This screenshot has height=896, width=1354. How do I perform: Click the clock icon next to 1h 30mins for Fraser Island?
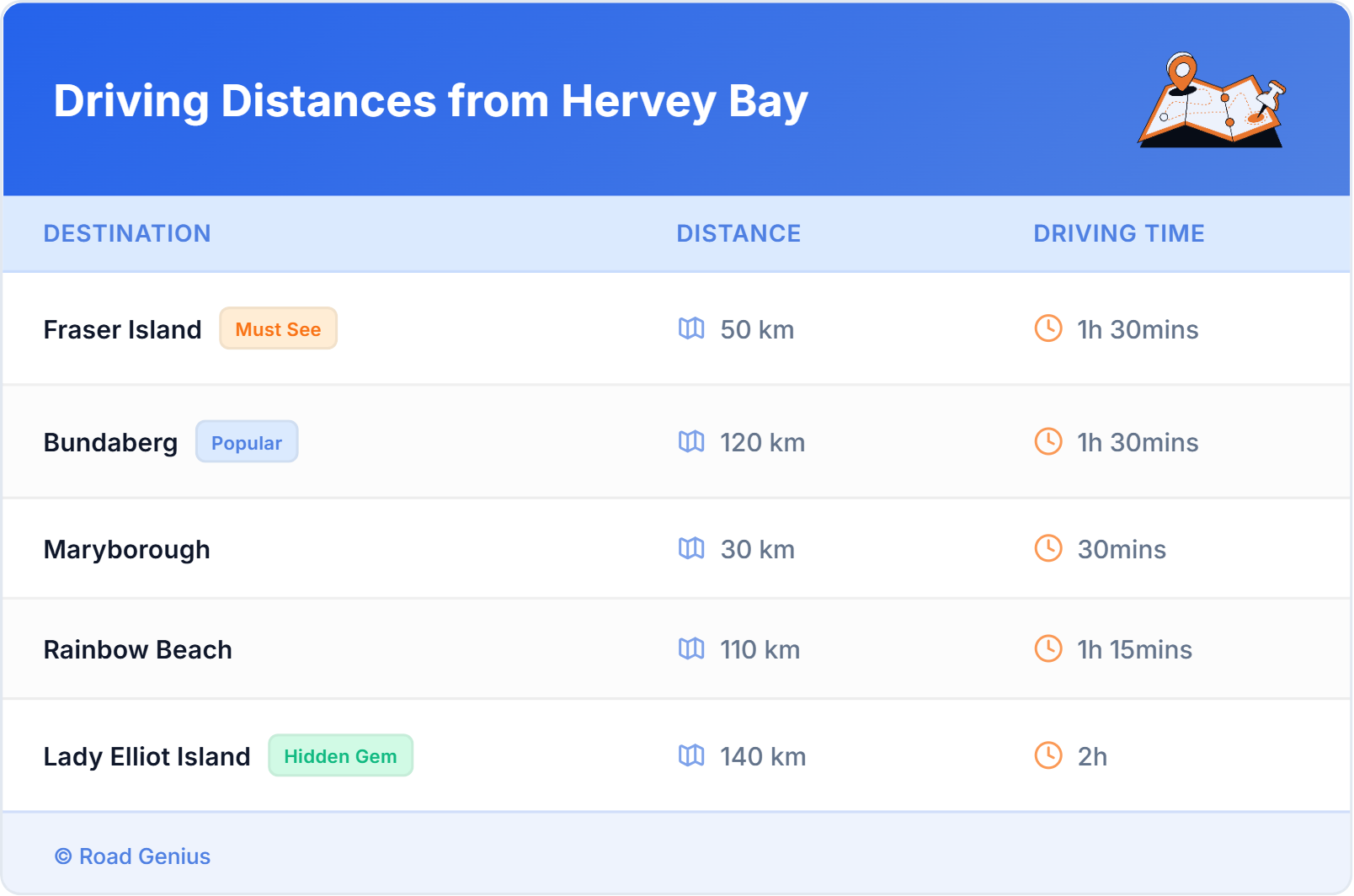1047,329
